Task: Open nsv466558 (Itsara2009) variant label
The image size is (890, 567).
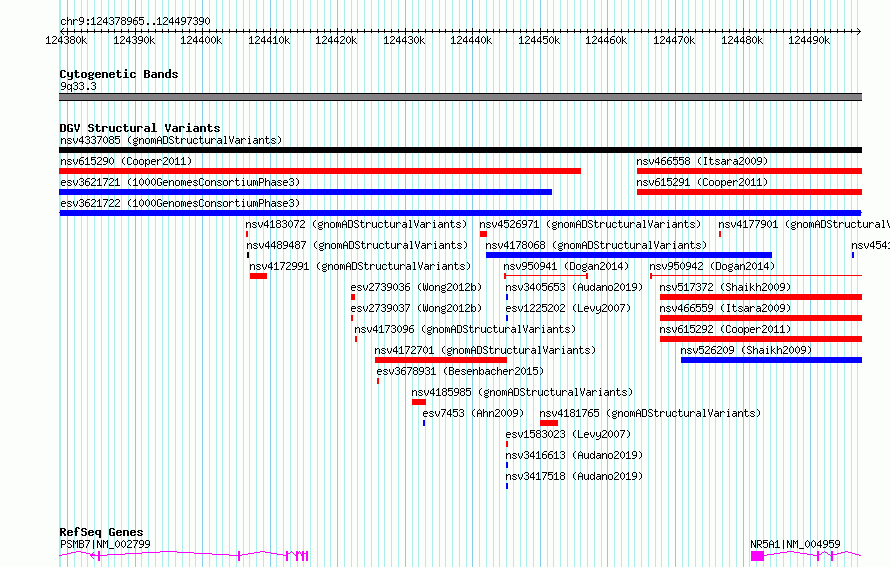Action: click(x=702, y=161)
